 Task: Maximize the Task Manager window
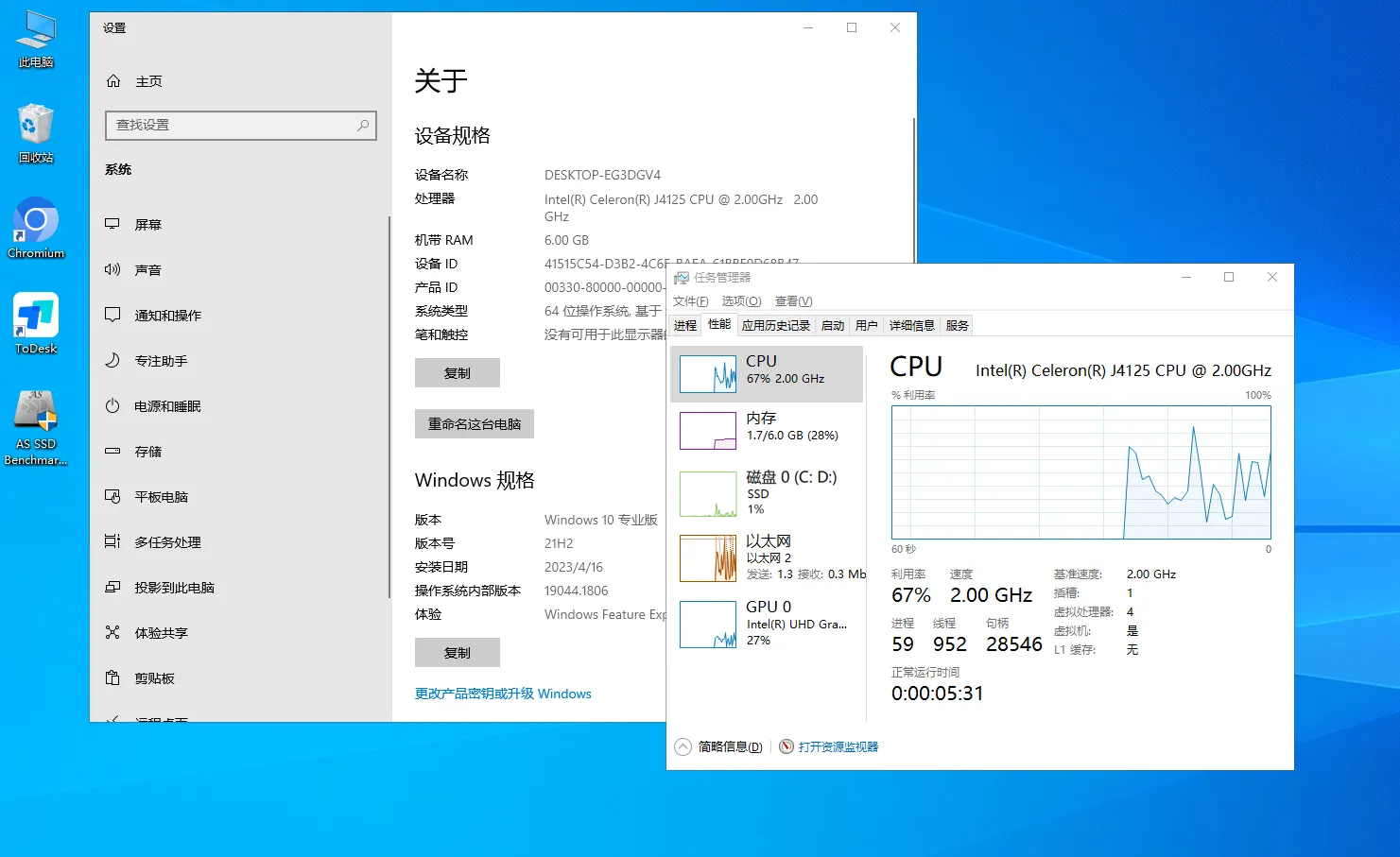pyautogui.click(x=1229, y=277)
